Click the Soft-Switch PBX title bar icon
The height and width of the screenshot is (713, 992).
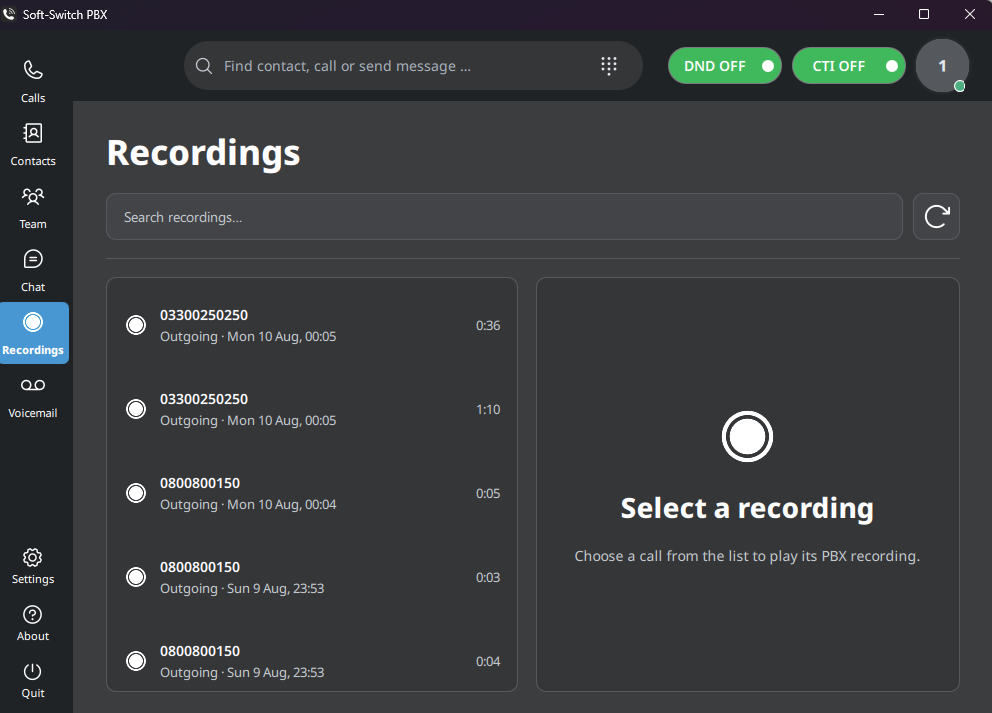coord(9,14)
